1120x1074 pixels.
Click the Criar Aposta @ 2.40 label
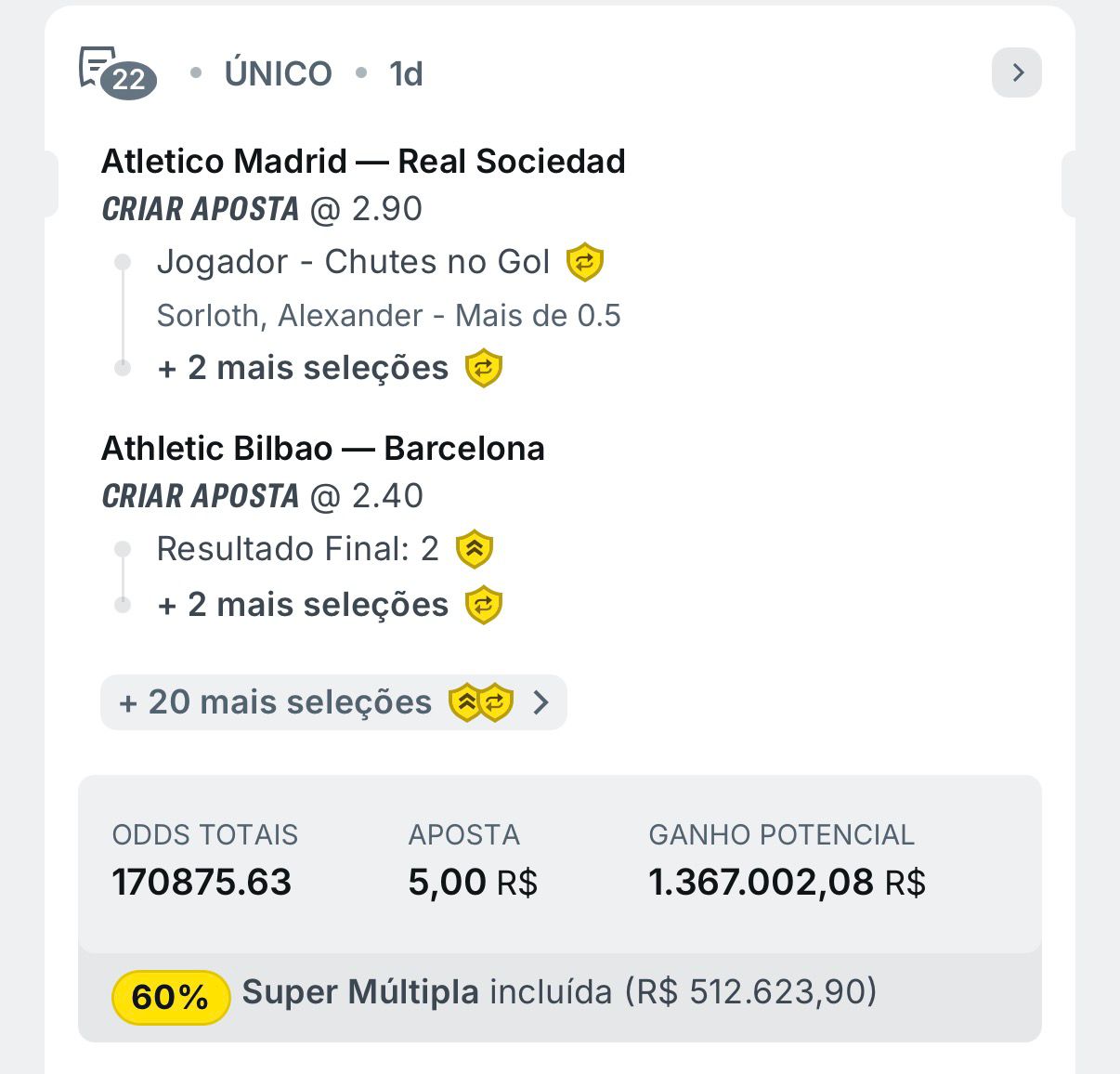pos(262,496)
